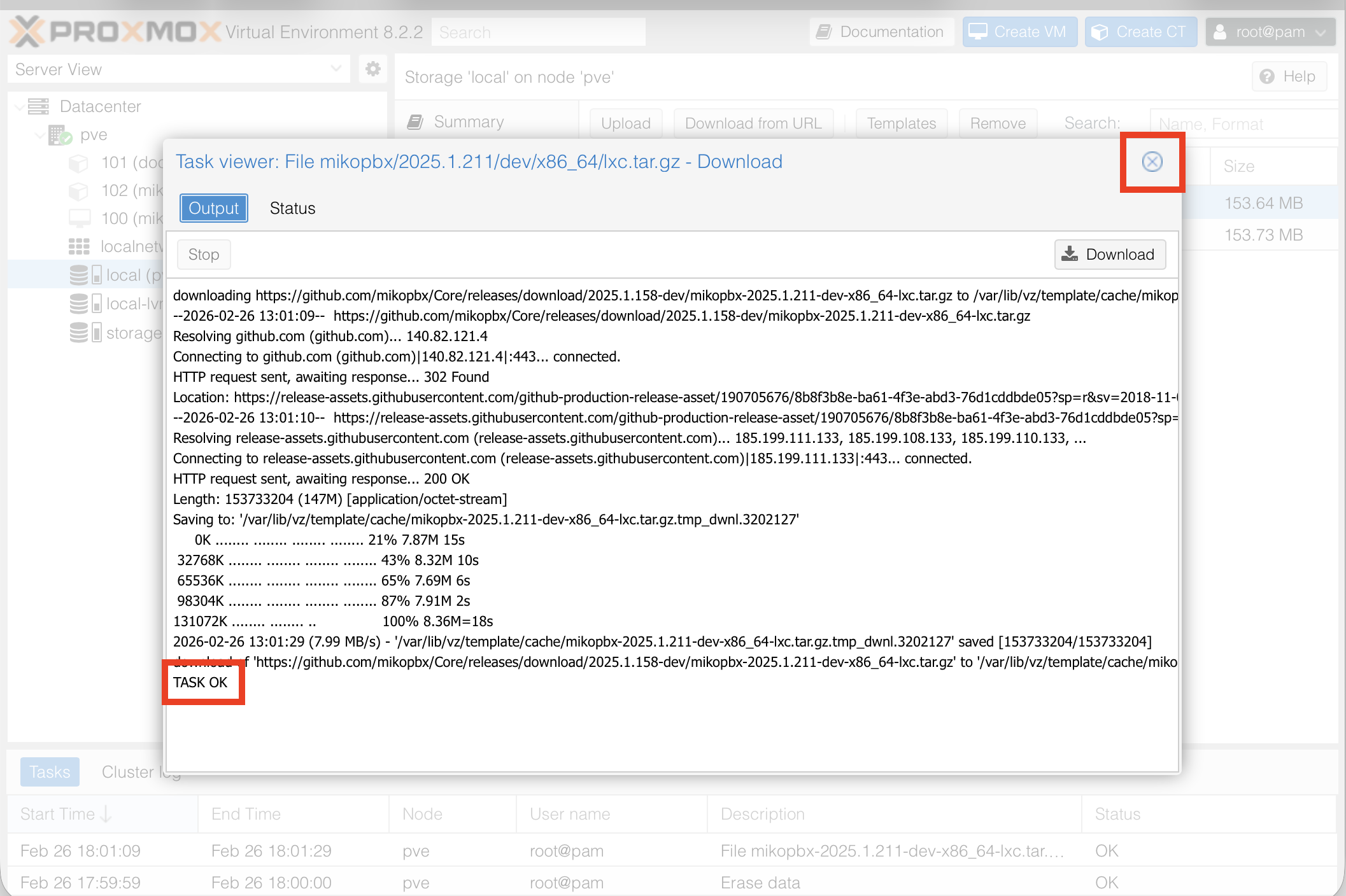The image size is (1346, 896).
Task: Click the Stop task button
Action: click(x=203, y=255)
